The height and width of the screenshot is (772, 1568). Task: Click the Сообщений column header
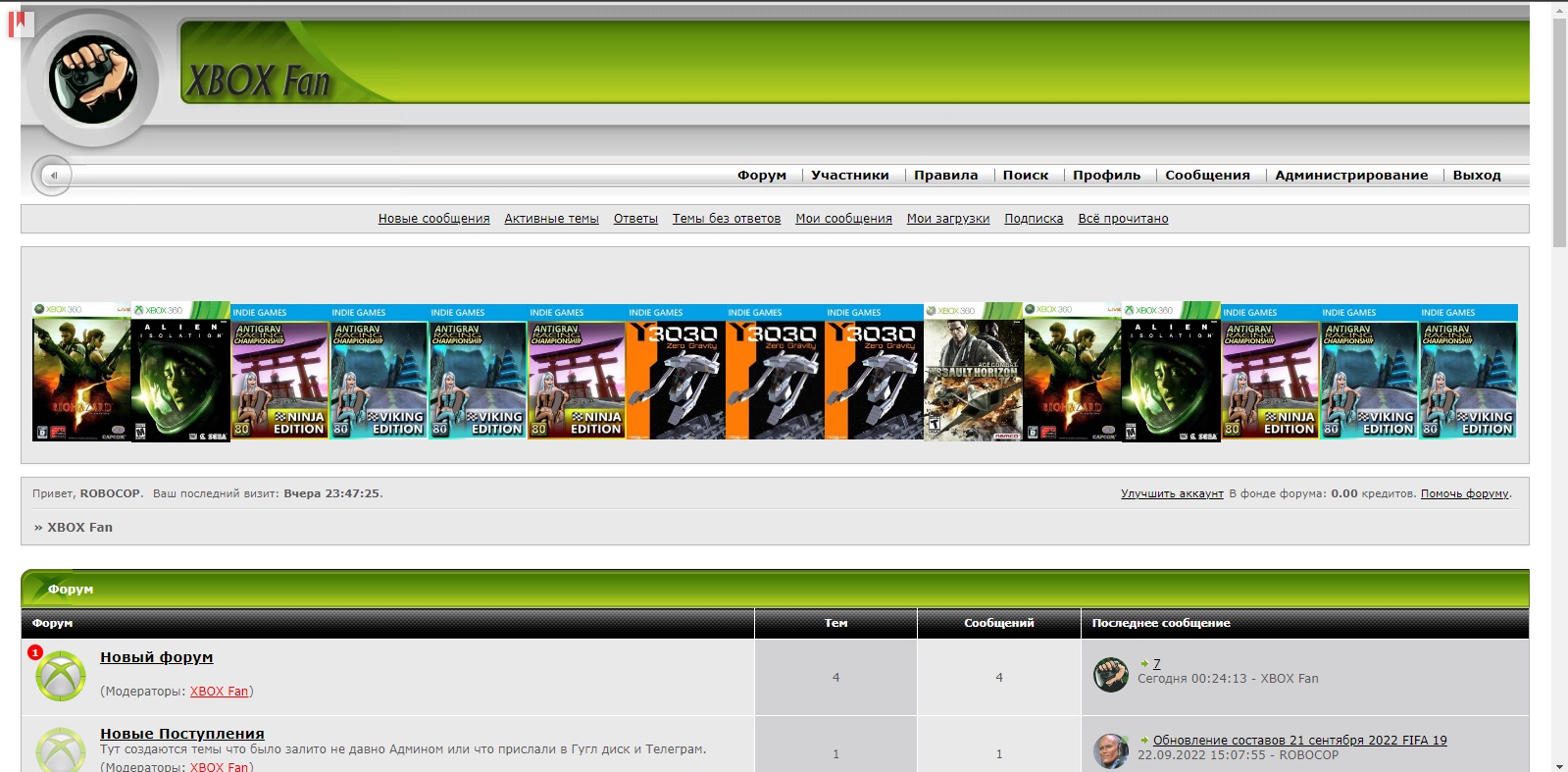[x=999, y=623]
